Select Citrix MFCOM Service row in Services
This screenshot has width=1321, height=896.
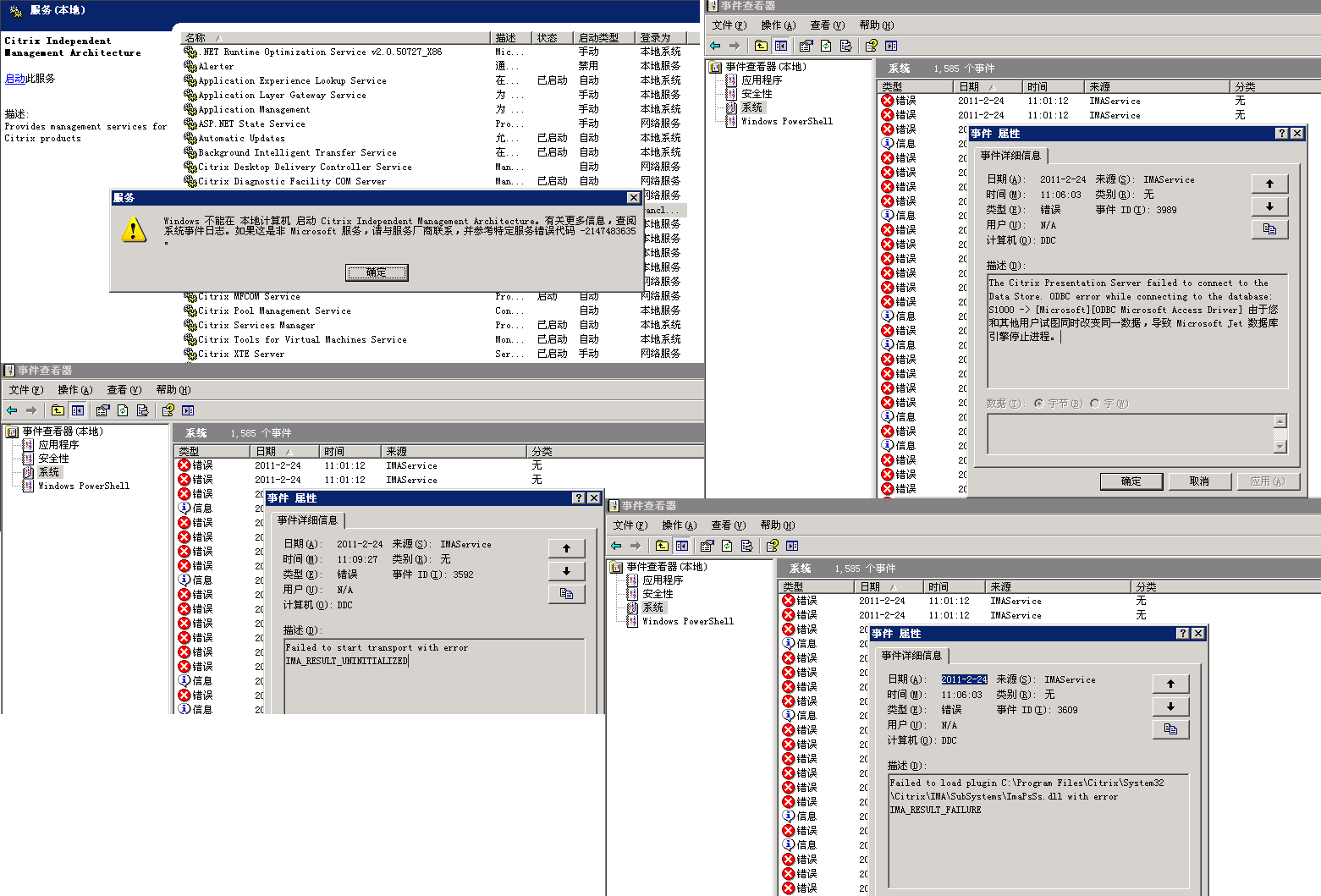click(432, 296)
